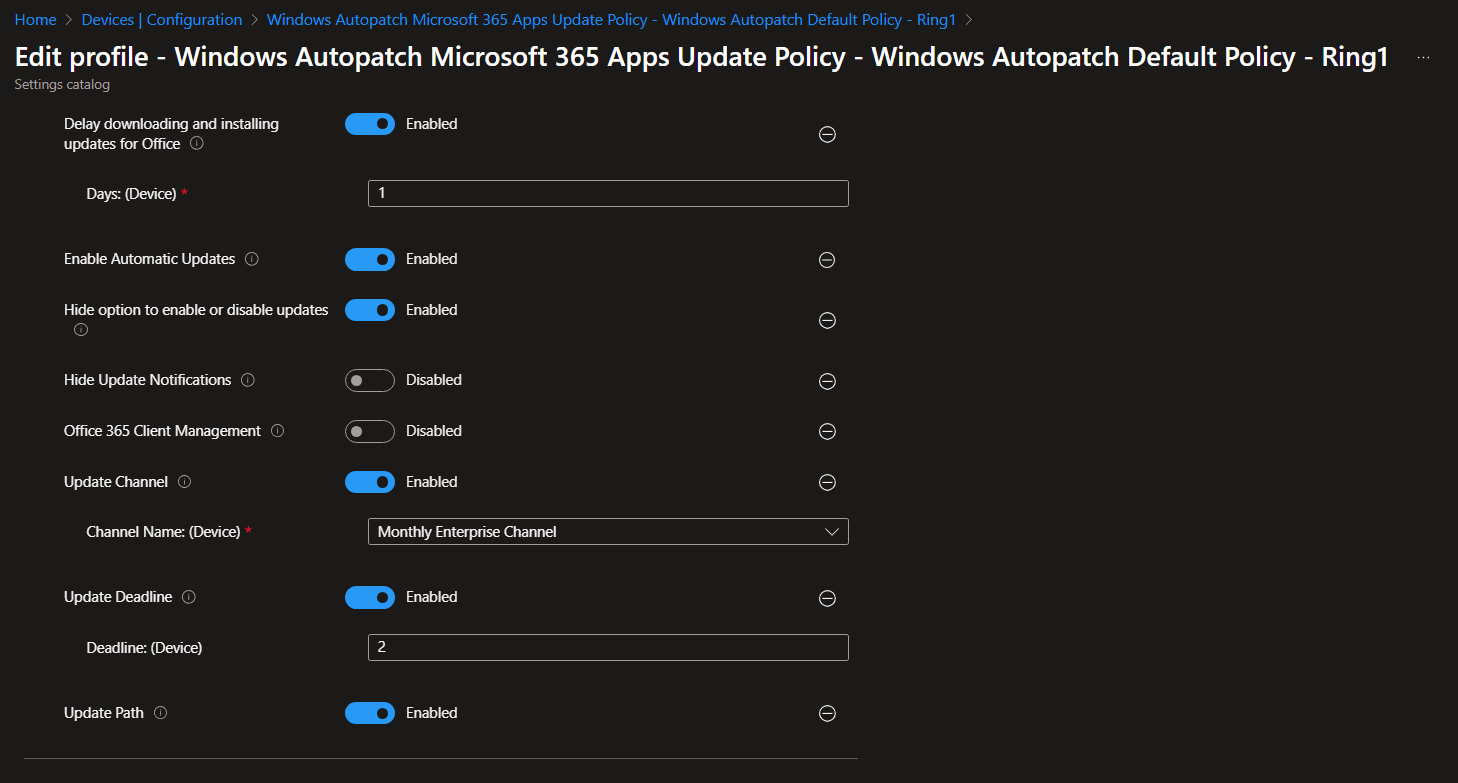Navigate to Home via the breadcrumb
The height and width of the screenshot is (783, 1458).
pos(35,19)
